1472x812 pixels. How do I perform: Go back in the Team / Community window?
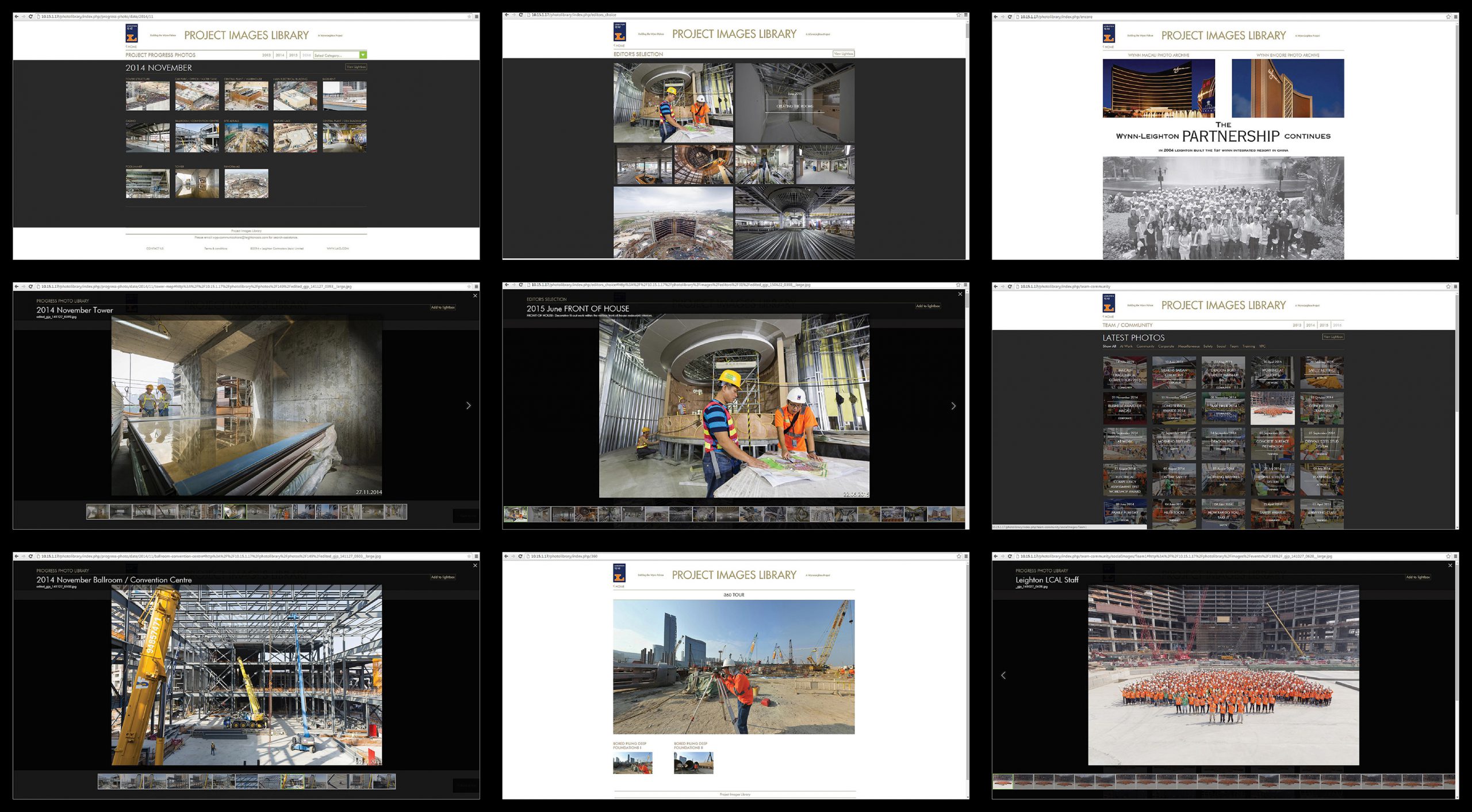[x=996, y=286]
